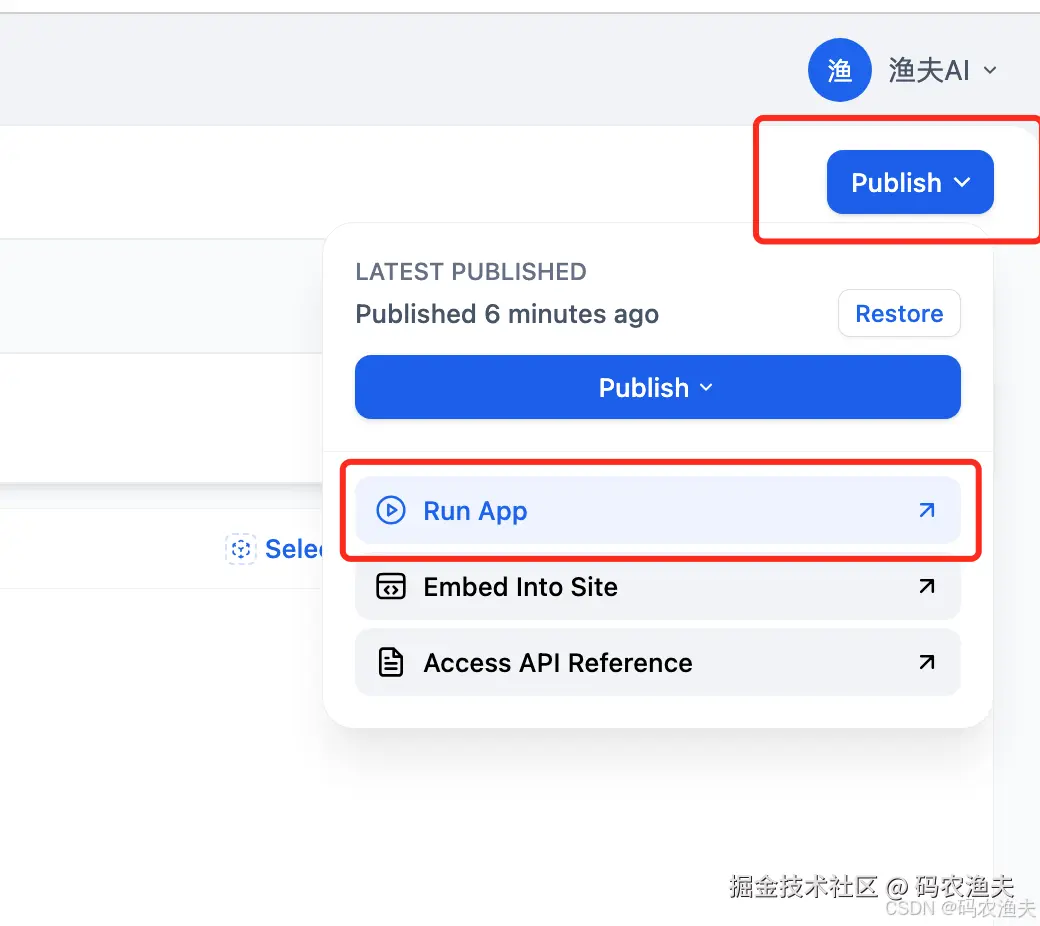Click the Embed Into Site window icon
1040x926 pixels.
pyautogui.click(x=391, y=586)
